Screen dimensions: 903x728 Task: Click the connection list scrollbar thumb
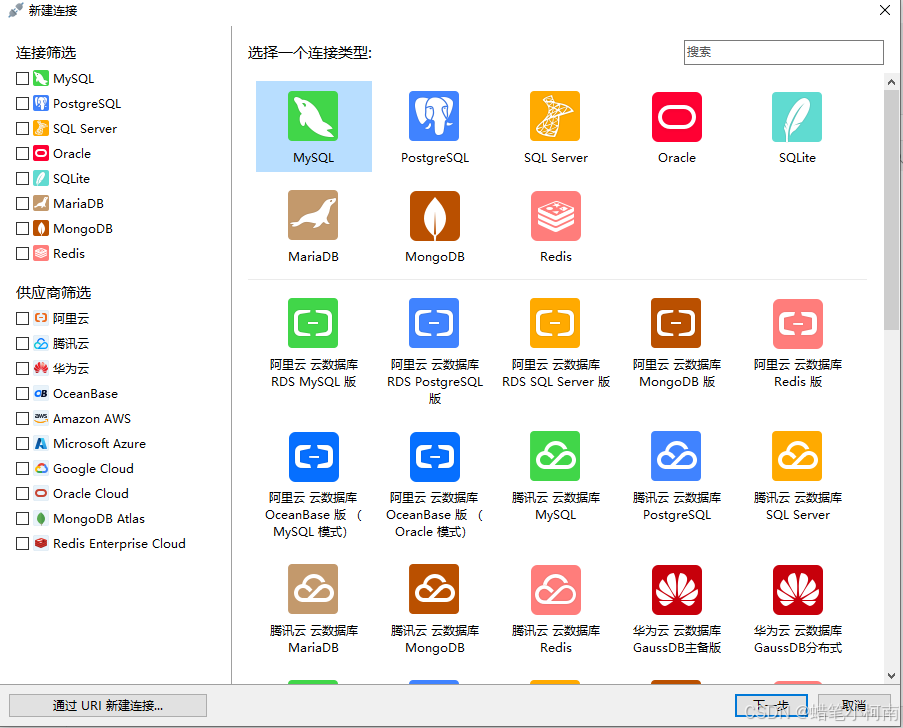coord(891,209)
